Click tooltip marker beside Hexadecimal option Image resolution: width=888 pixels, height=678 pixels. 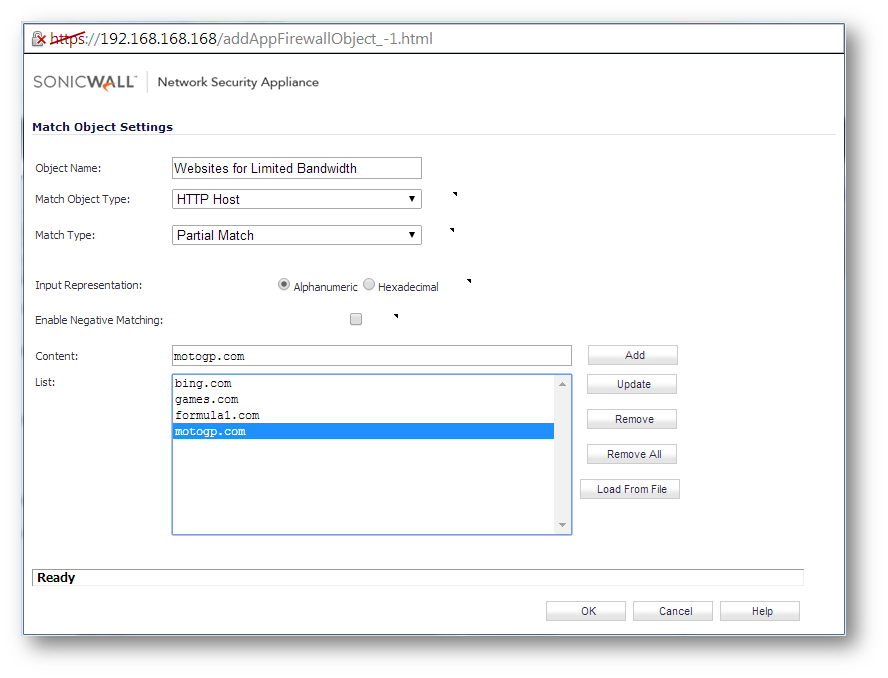pos(469,280)
